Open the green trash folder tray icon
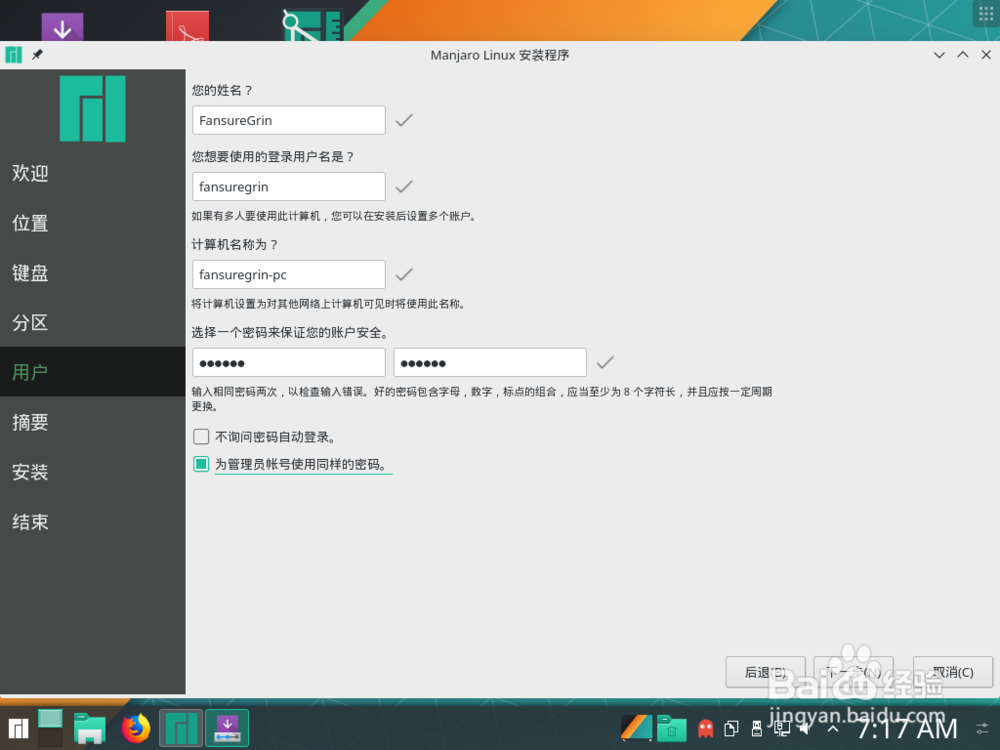The width and height of the screenshot is (1000, 750). pyautogui.click(x=672, y=728)
